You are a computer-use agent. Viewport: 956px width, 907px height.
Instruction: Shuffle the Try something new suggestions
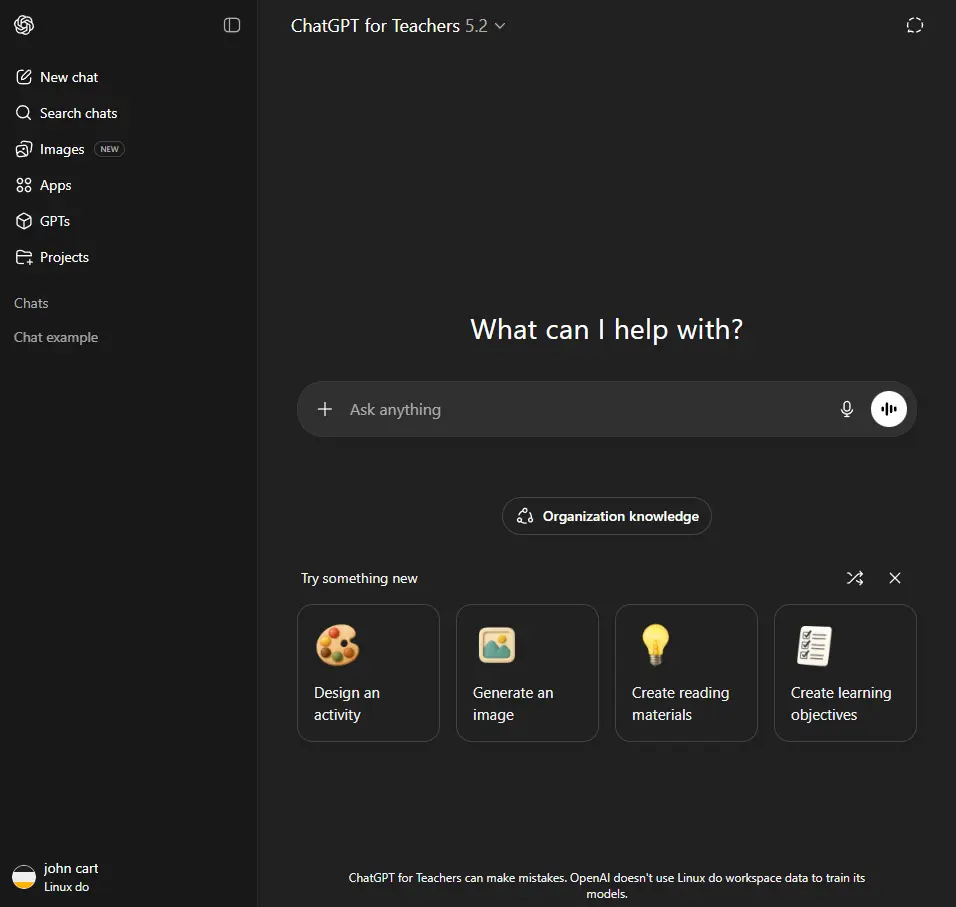click(x=855, y=578)
